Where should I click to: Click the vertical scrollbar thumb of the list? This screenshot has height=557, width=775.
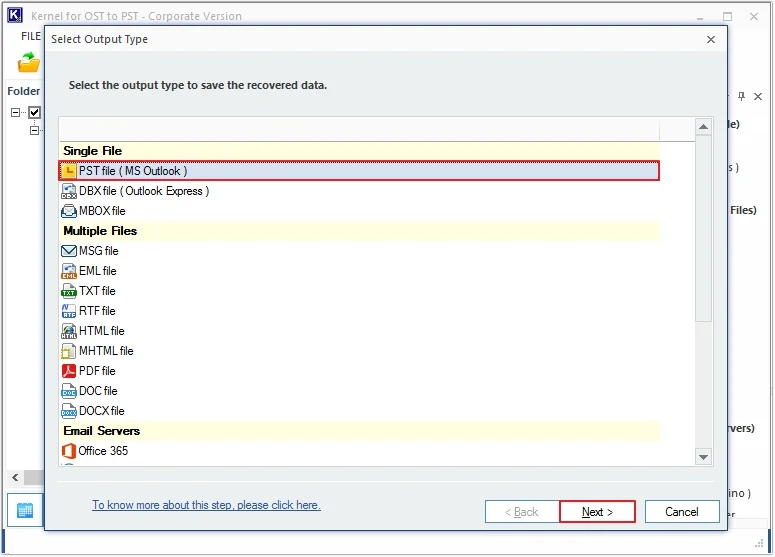click(703, 228)
